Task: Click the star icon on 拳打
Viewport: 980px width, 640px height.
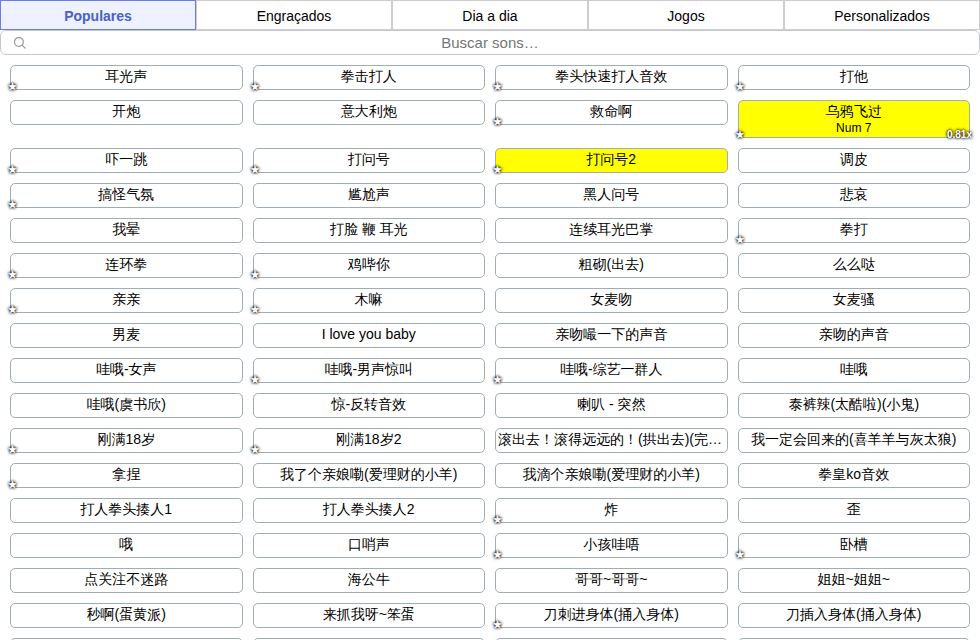Action: pos(740,240)
